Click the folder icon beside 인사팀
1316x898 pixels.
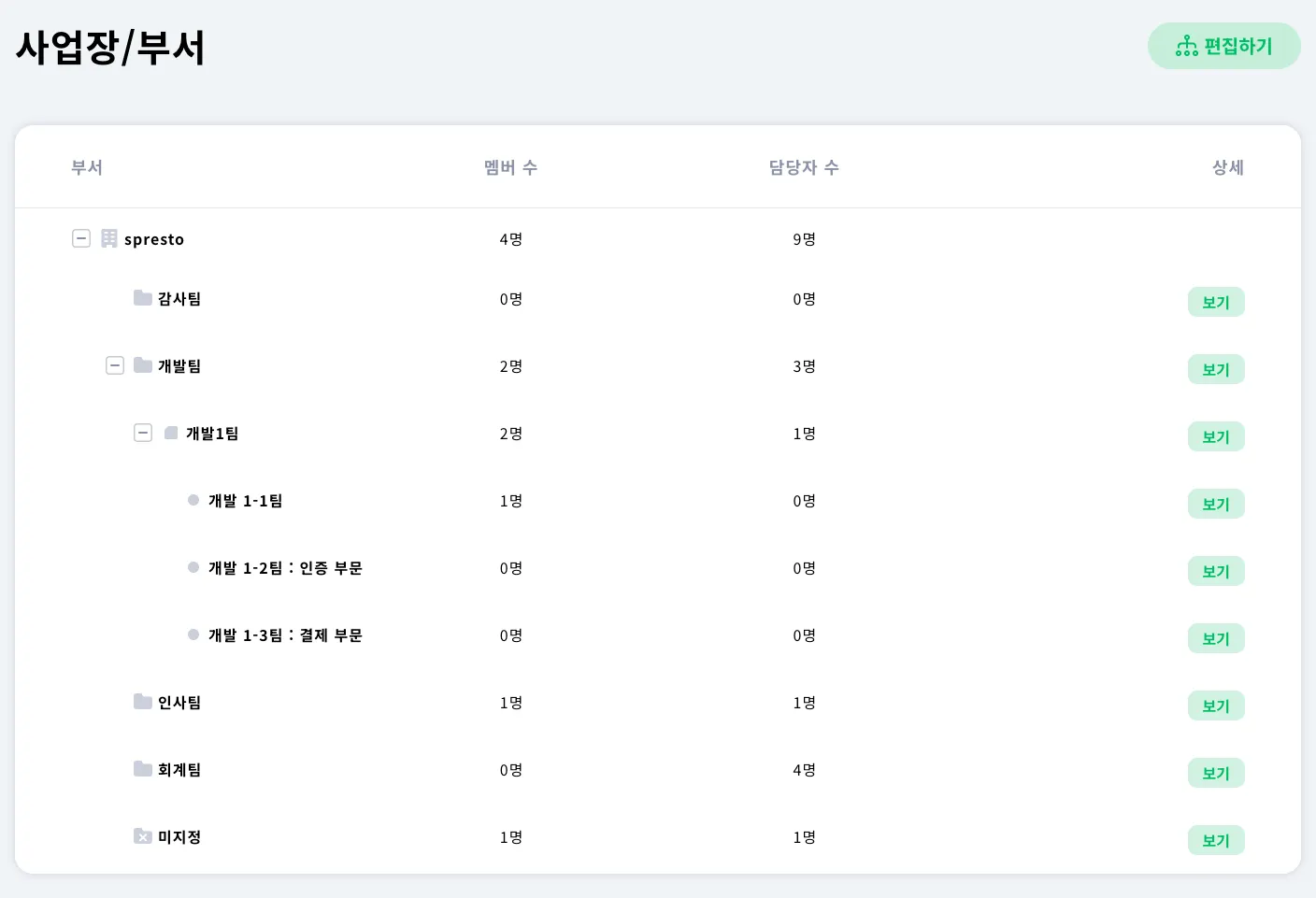(143, 702)
